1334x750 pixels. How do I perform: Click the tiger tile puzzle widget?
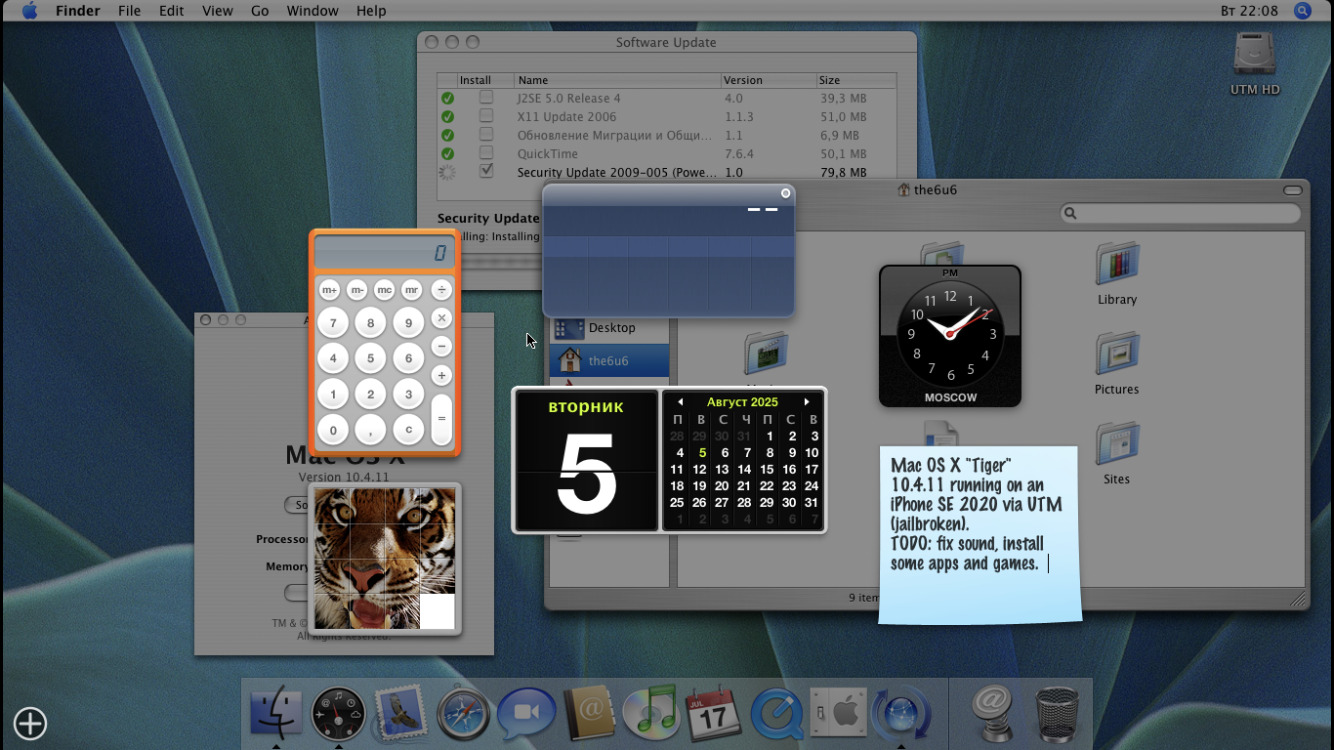tap(385, 559)
